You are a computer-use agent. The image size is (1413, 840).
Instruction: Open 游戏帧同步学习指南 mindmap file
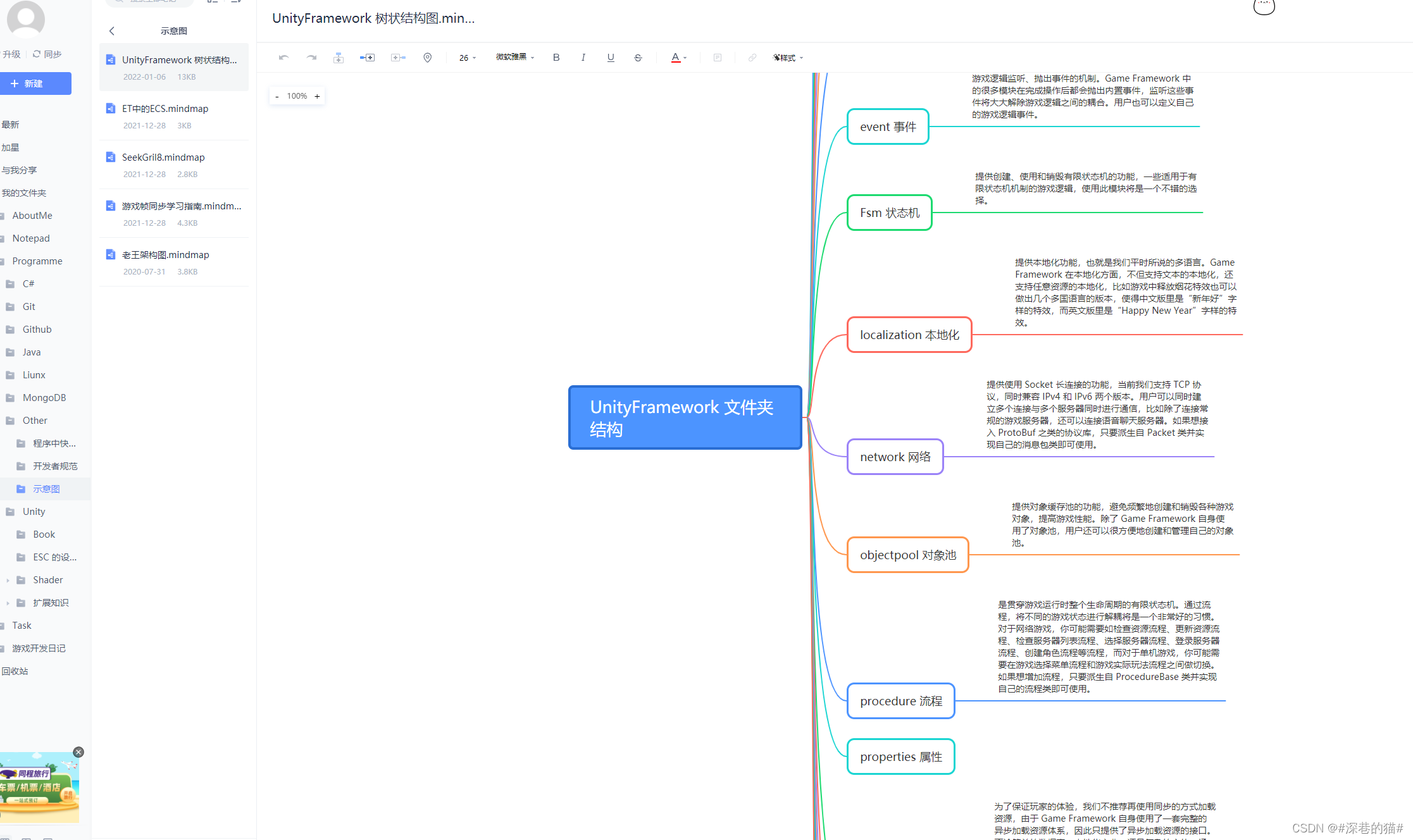[174, 213]
